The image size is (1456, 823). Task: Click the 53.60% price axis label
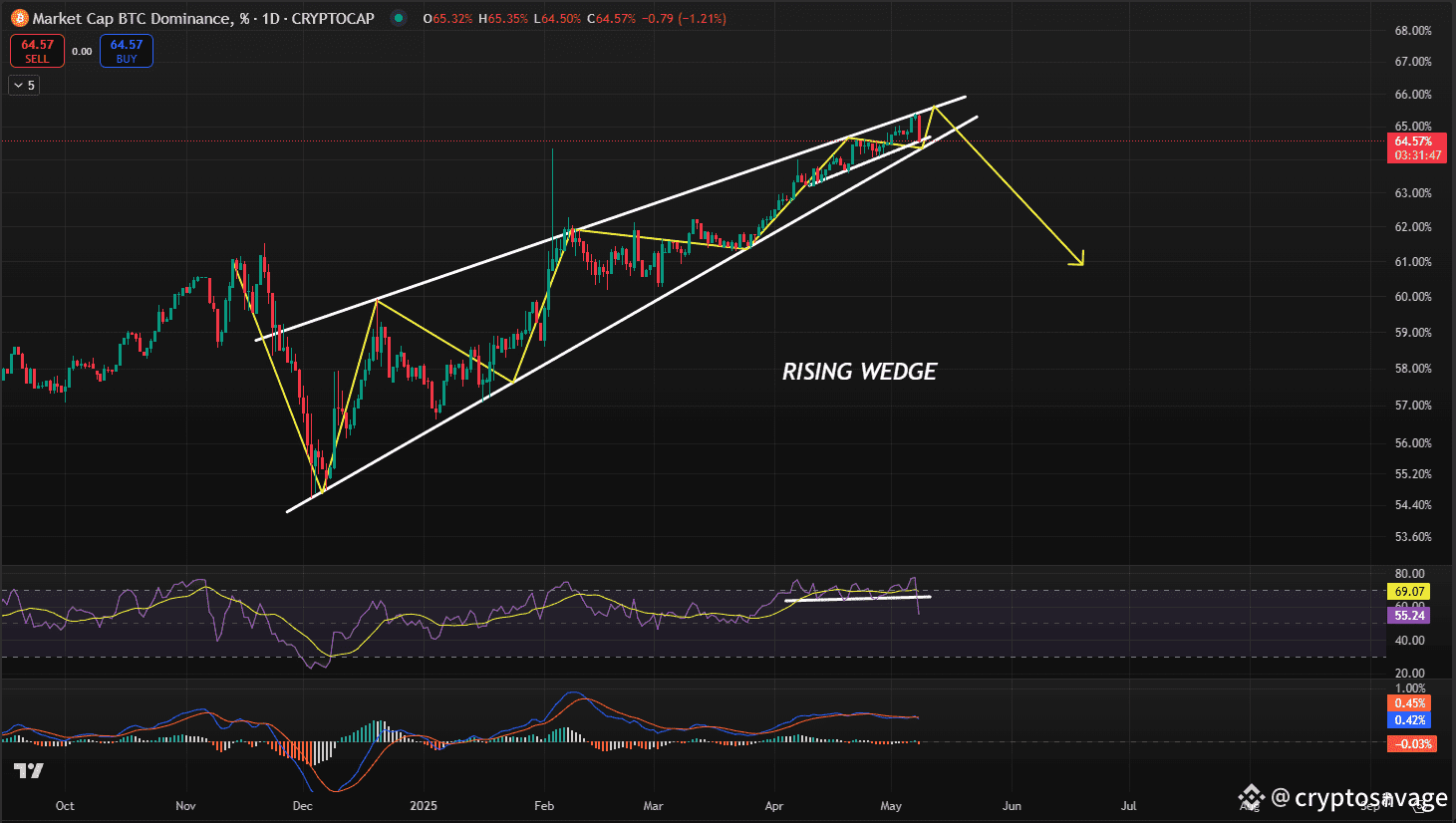tap(1413, 537)
